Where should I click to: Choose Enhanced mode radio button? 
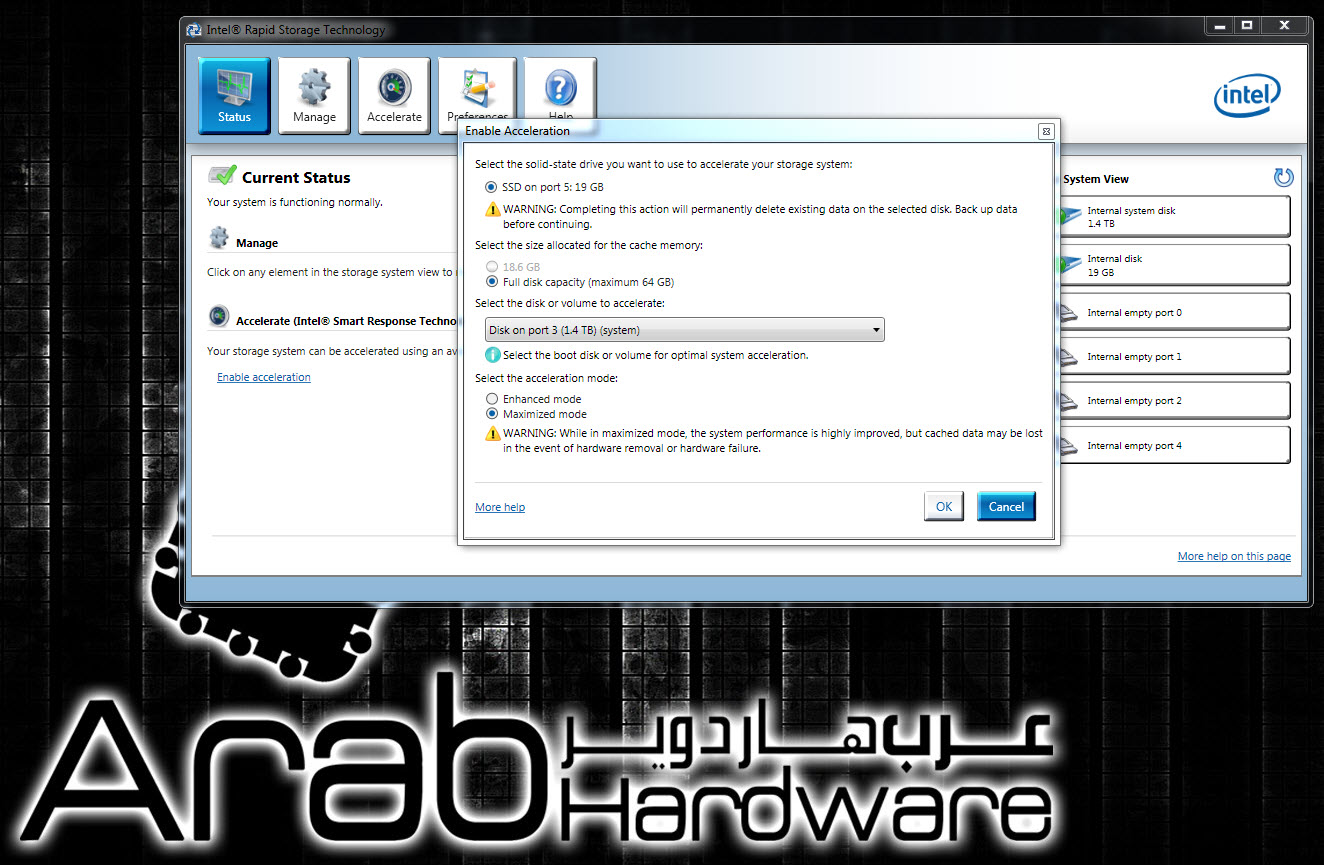point(491,399)
